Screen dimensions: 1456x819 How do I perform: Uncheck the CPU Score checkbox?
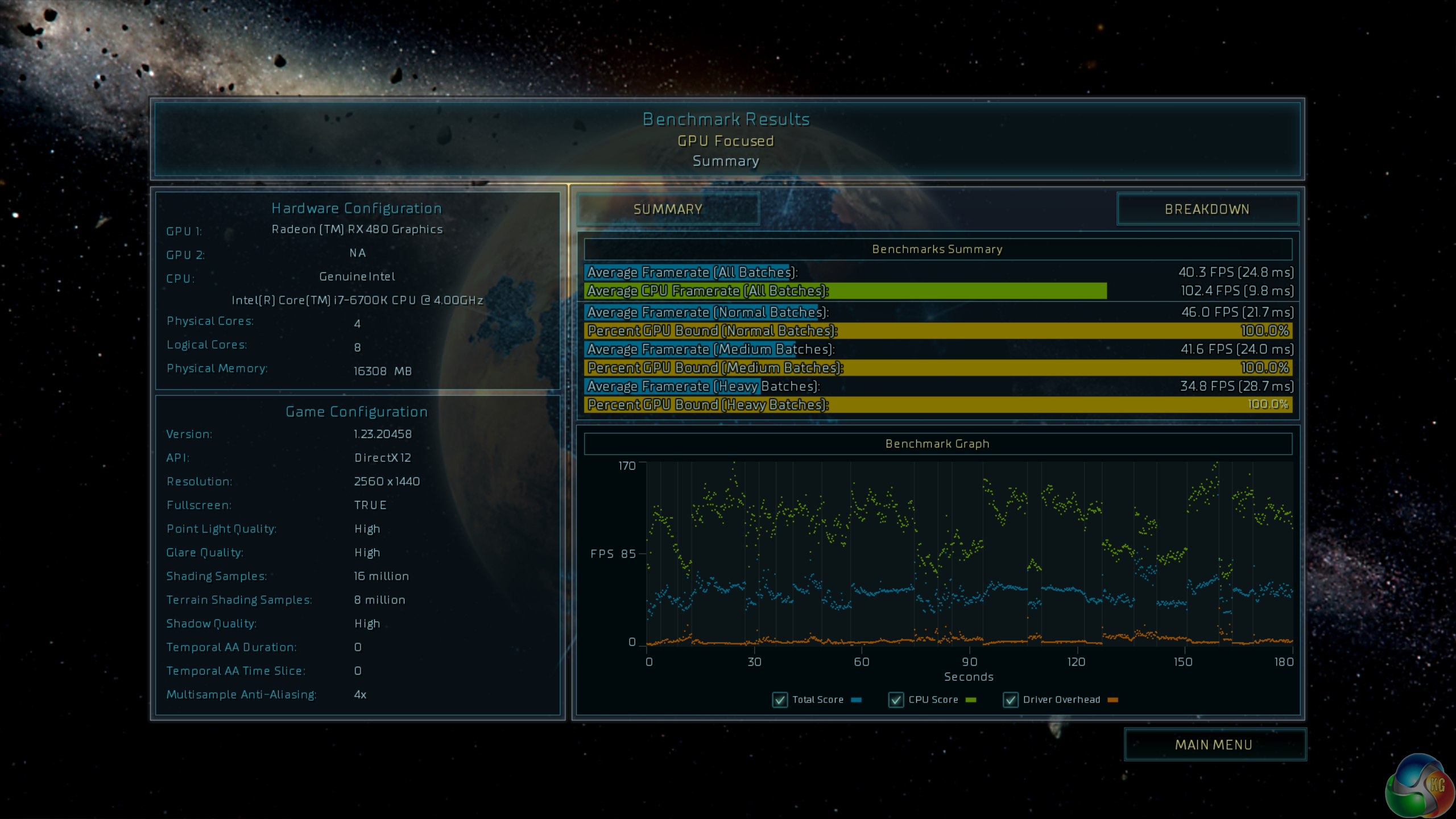click(896, 700)
